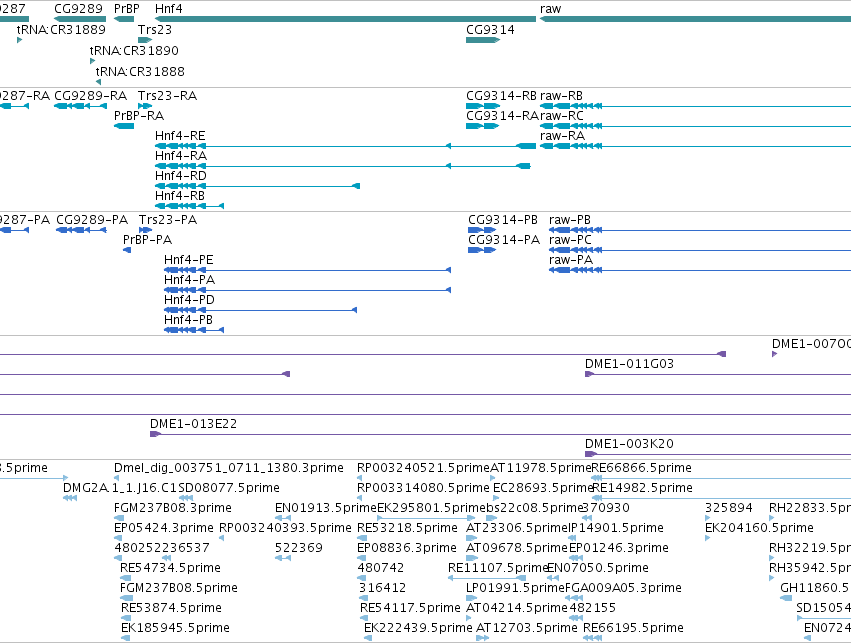This screenshot has height=643, width=851.
Task: Select protein label raw-PC
Action: point(570,240)
